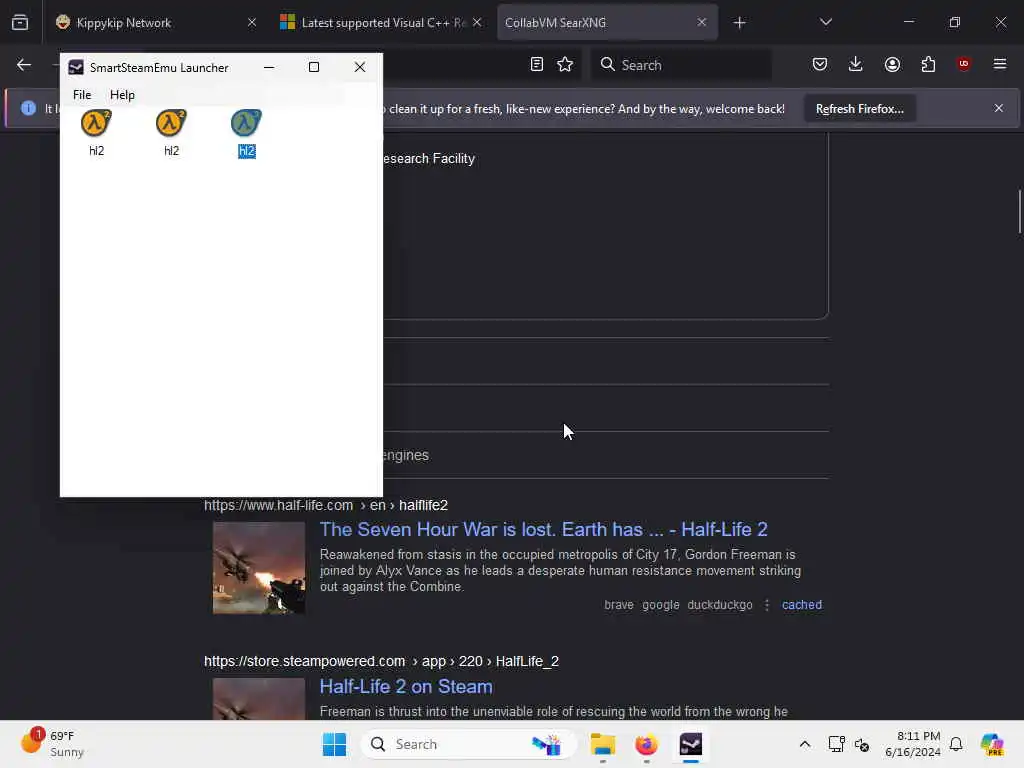Bookmark this page with the star
Image resolution: width=1024 pixels, height=768 pixels.
coord(565,64)
